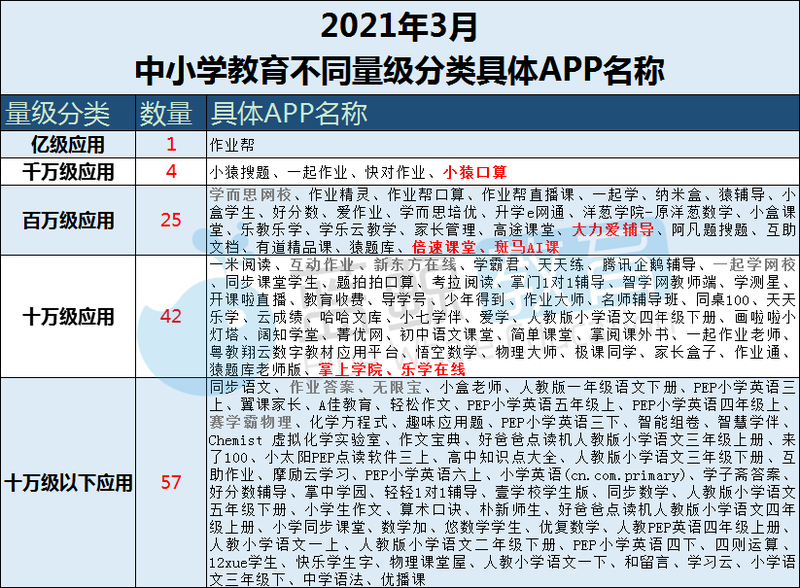Select the app name "物理课堂屋"
The width and height of the screenshot is (800, 588).
click(428, 562)
